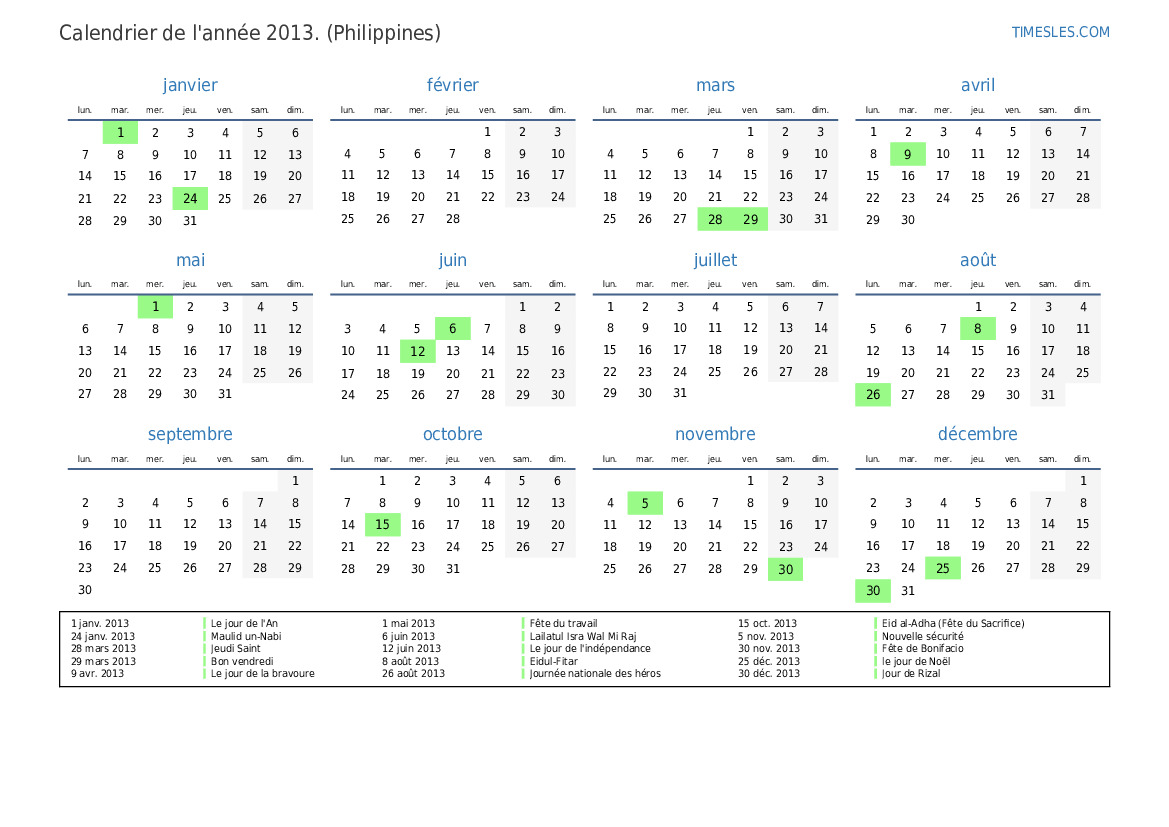Select the septembre month title
Screen dimensions: 1169x827
(190, 434)
